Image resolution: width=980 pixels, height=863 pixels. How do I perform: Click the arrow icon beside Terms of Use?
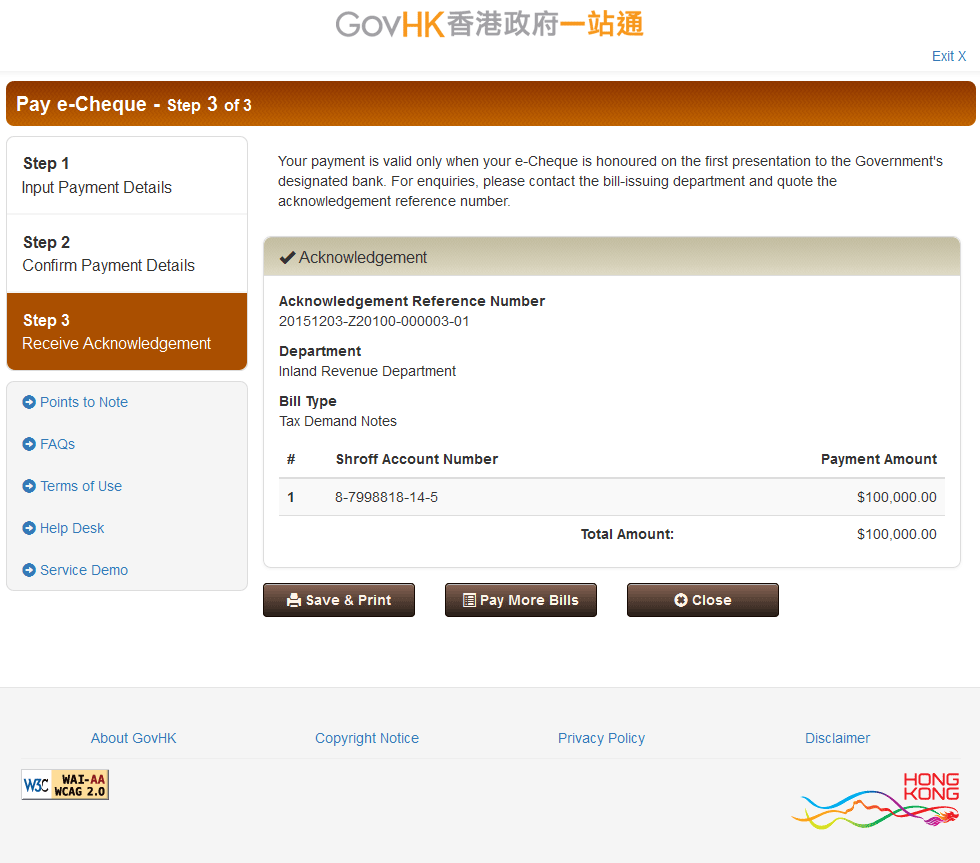tap(29, 486)
